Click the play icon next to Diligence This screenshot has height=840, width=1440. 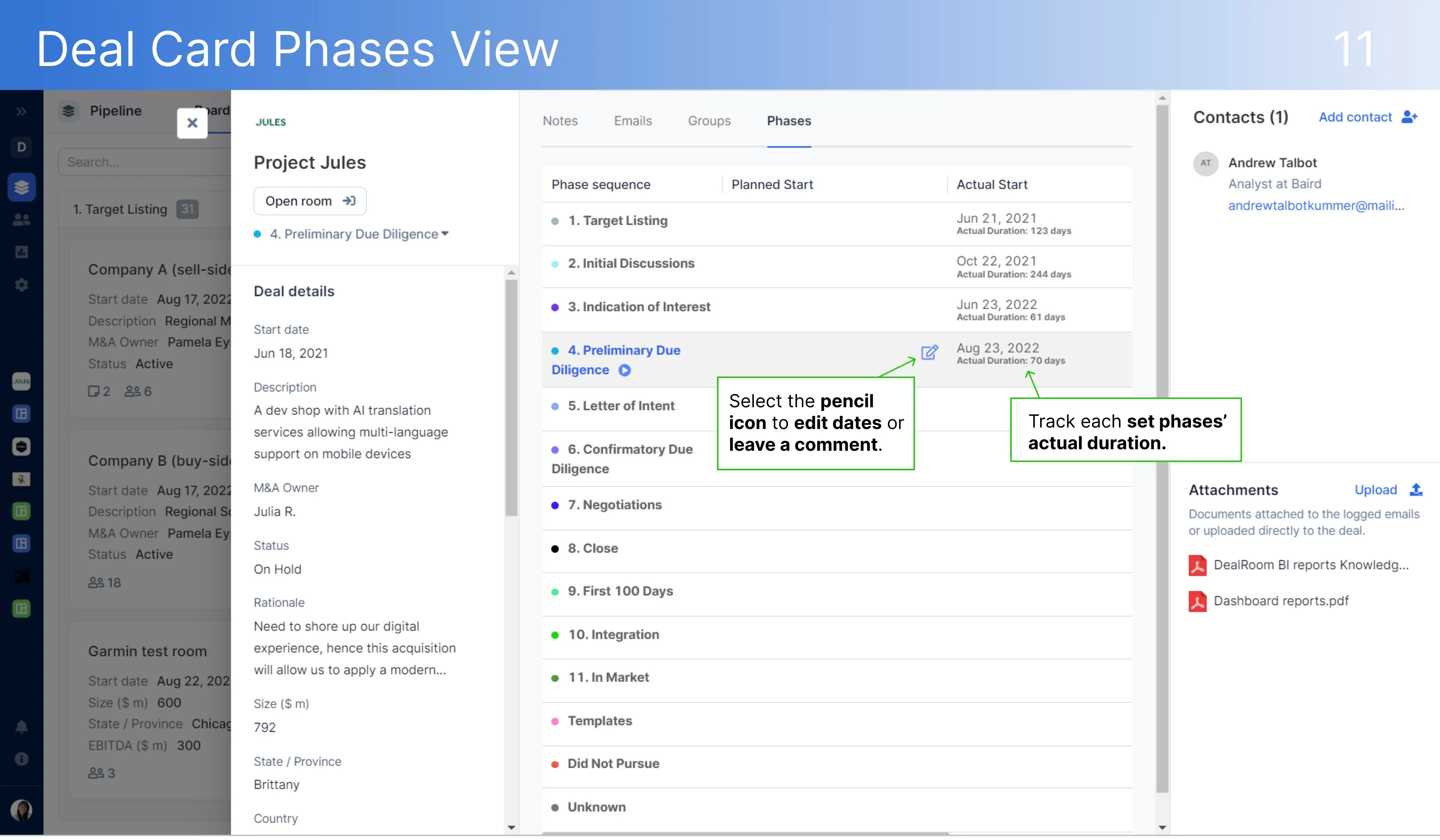tap(625, 370)
